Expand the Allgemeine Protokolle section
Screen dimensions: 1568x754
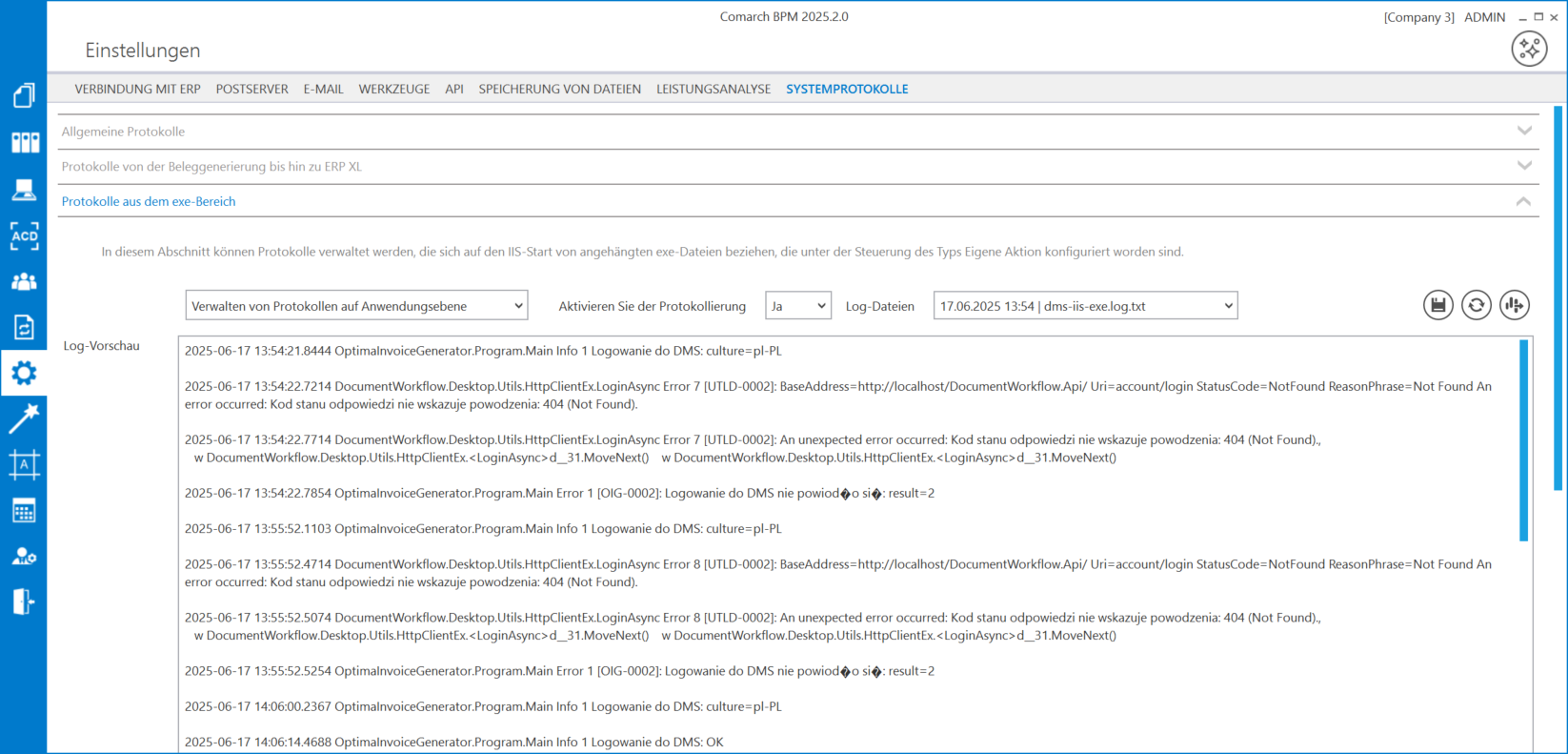(x=1524, y=132)
